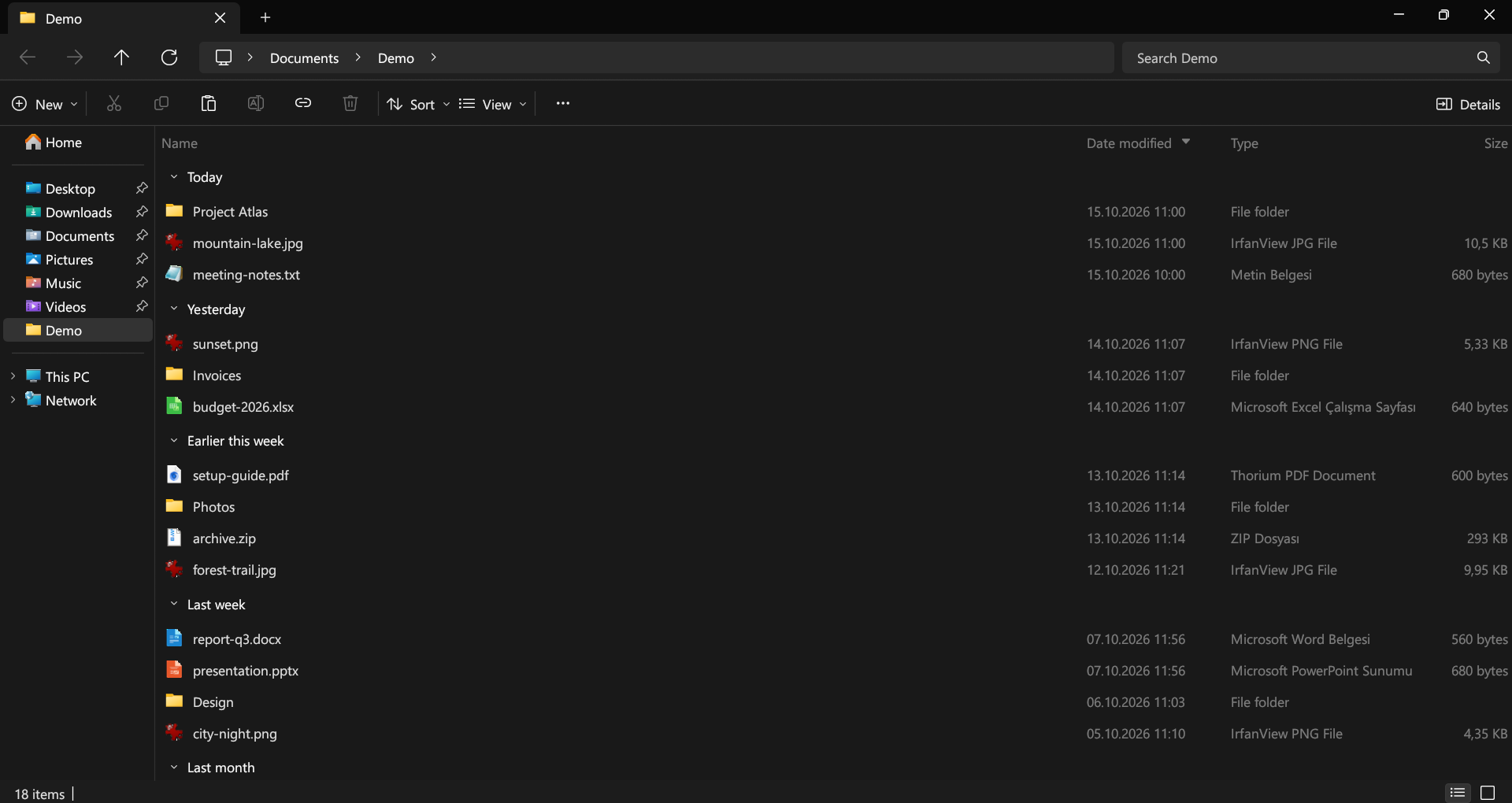The image size is (1512, 803).
Task: Click the search magnifier icon
Action: (1484, 57)
